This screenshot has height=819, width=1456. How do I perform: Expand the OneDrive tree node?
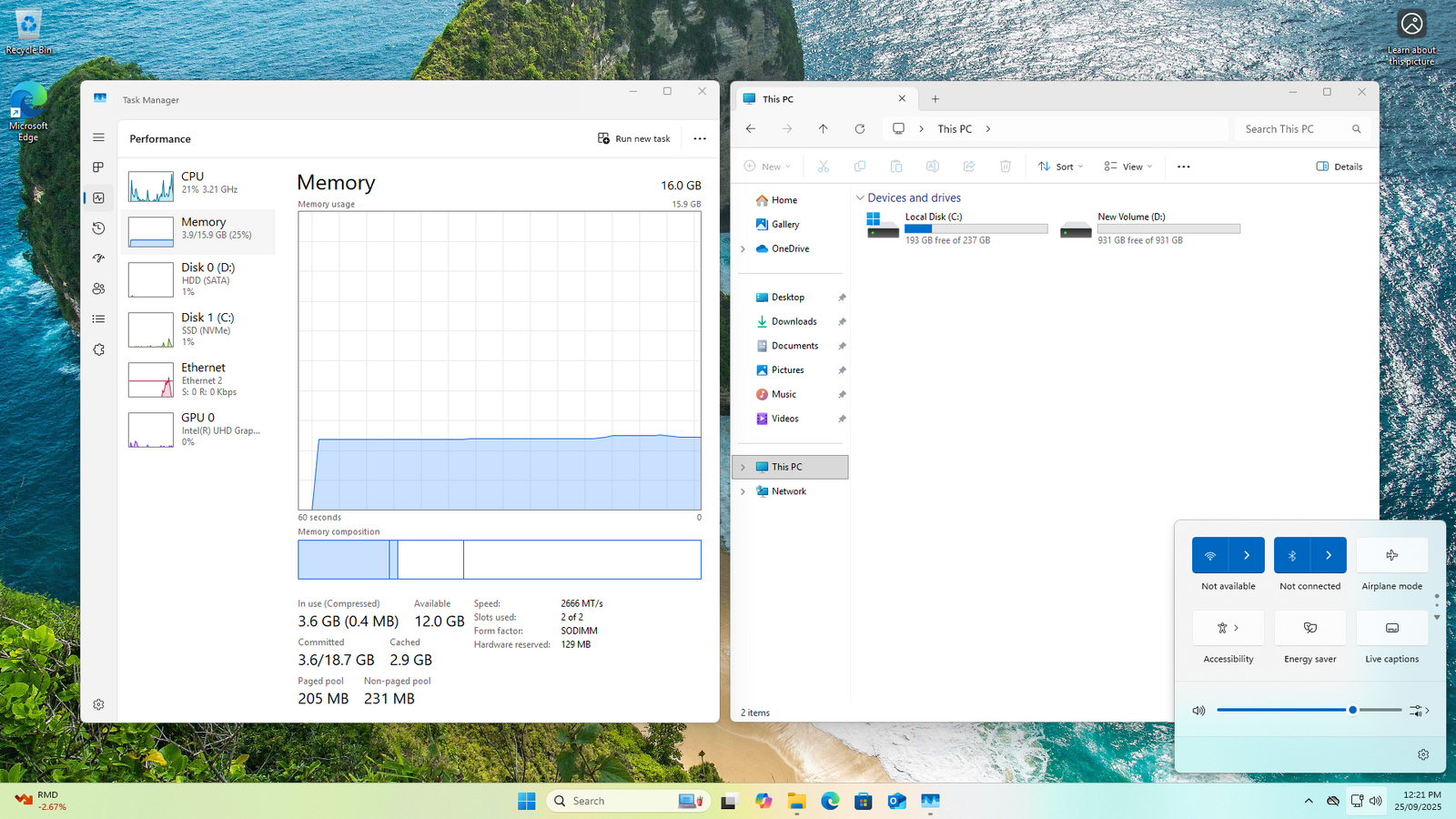[x=743, y=248]
